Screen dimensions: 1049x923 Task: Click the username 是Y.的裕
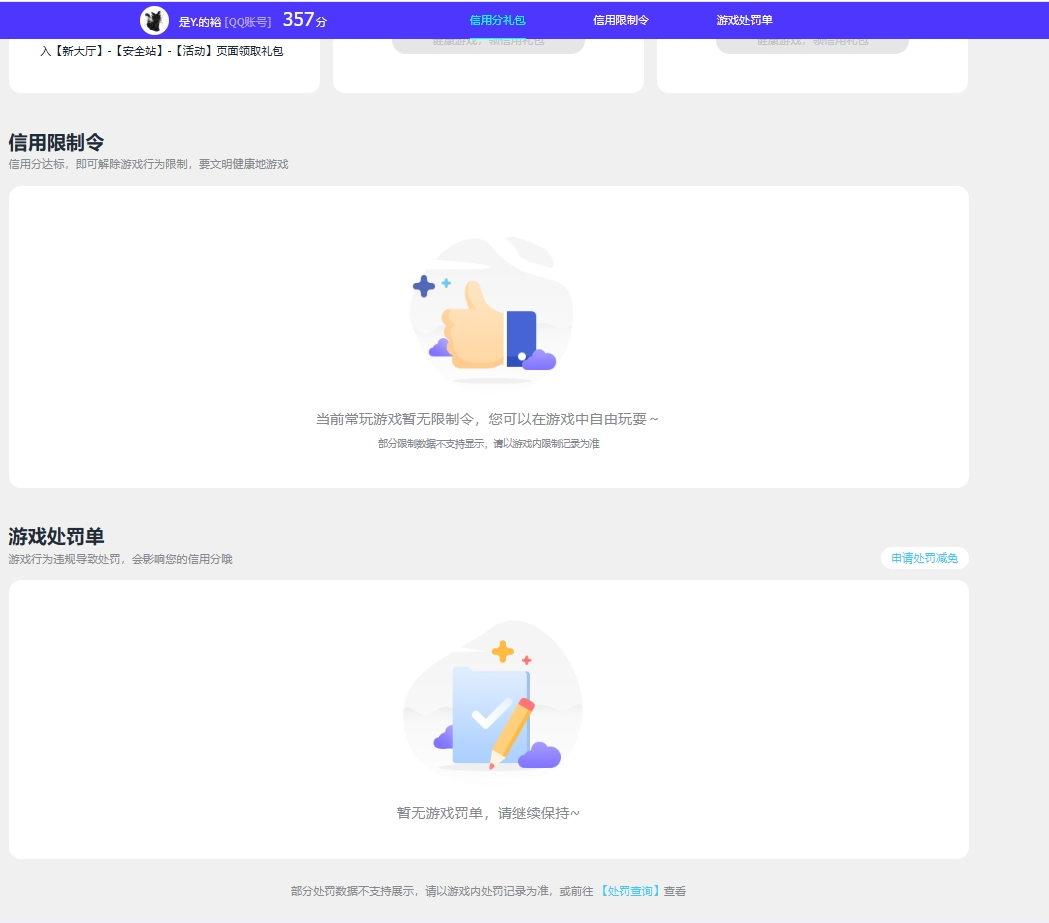(199, 21)
